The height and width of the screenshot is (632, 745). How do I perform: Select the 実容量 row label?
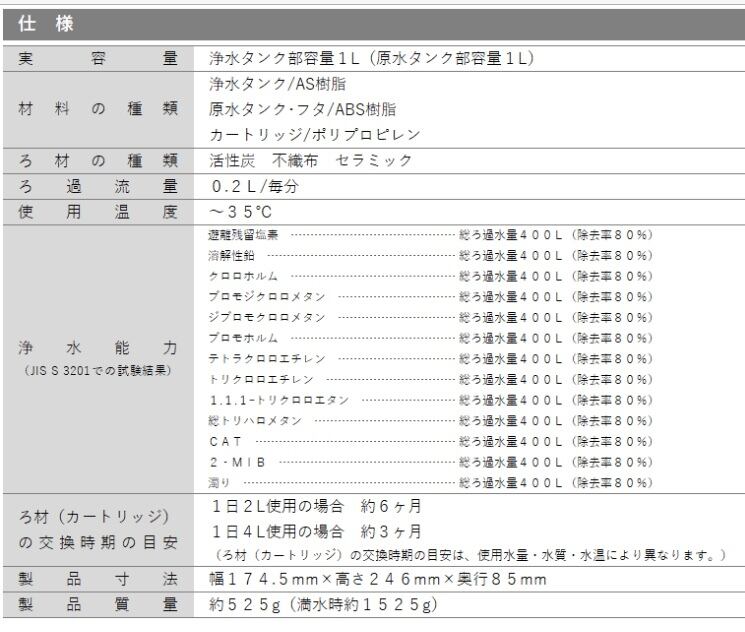coord(98,58)
